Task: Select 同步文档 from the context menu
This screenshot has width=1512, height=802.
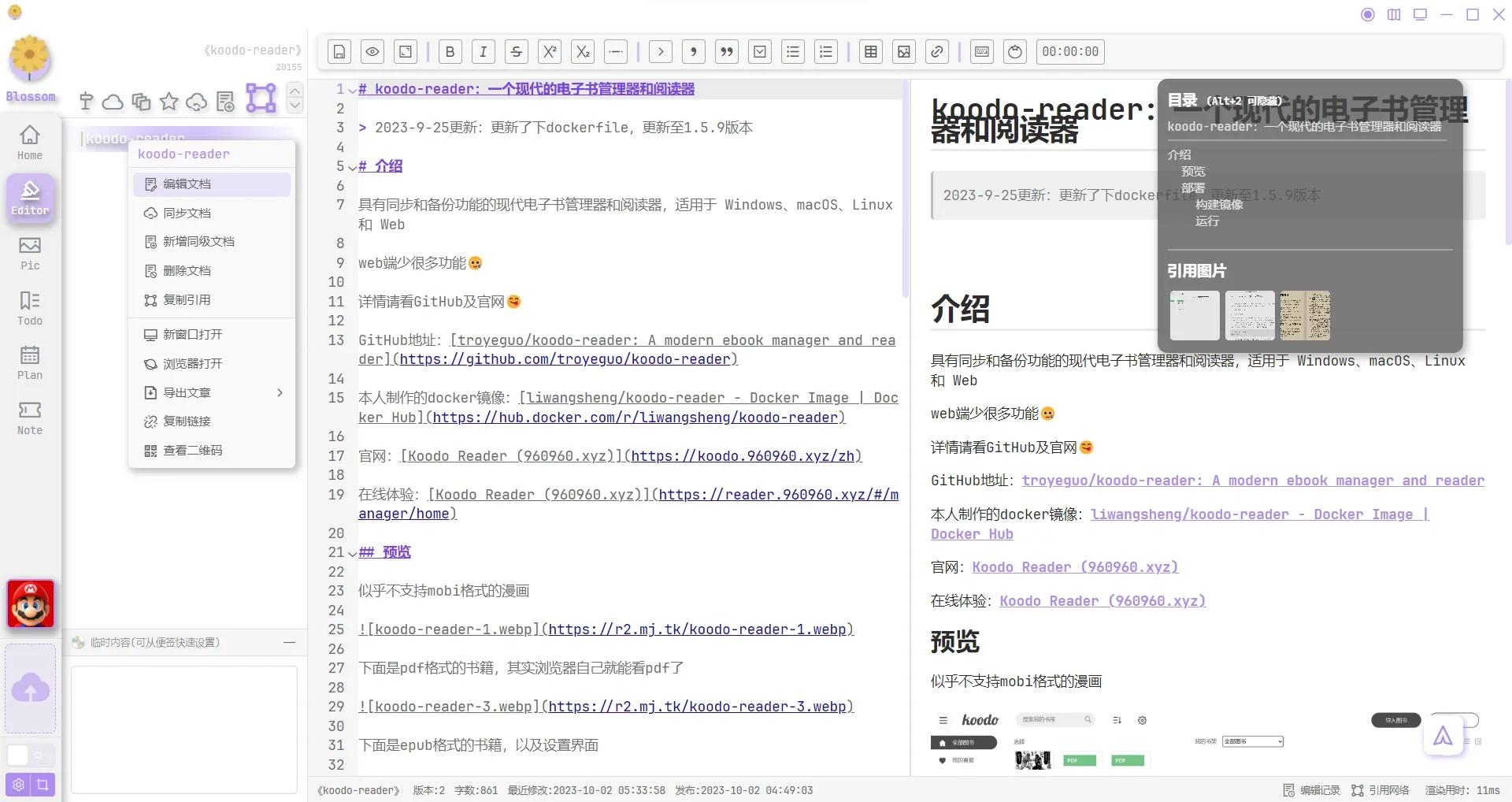Action: (x=212, y=213)
